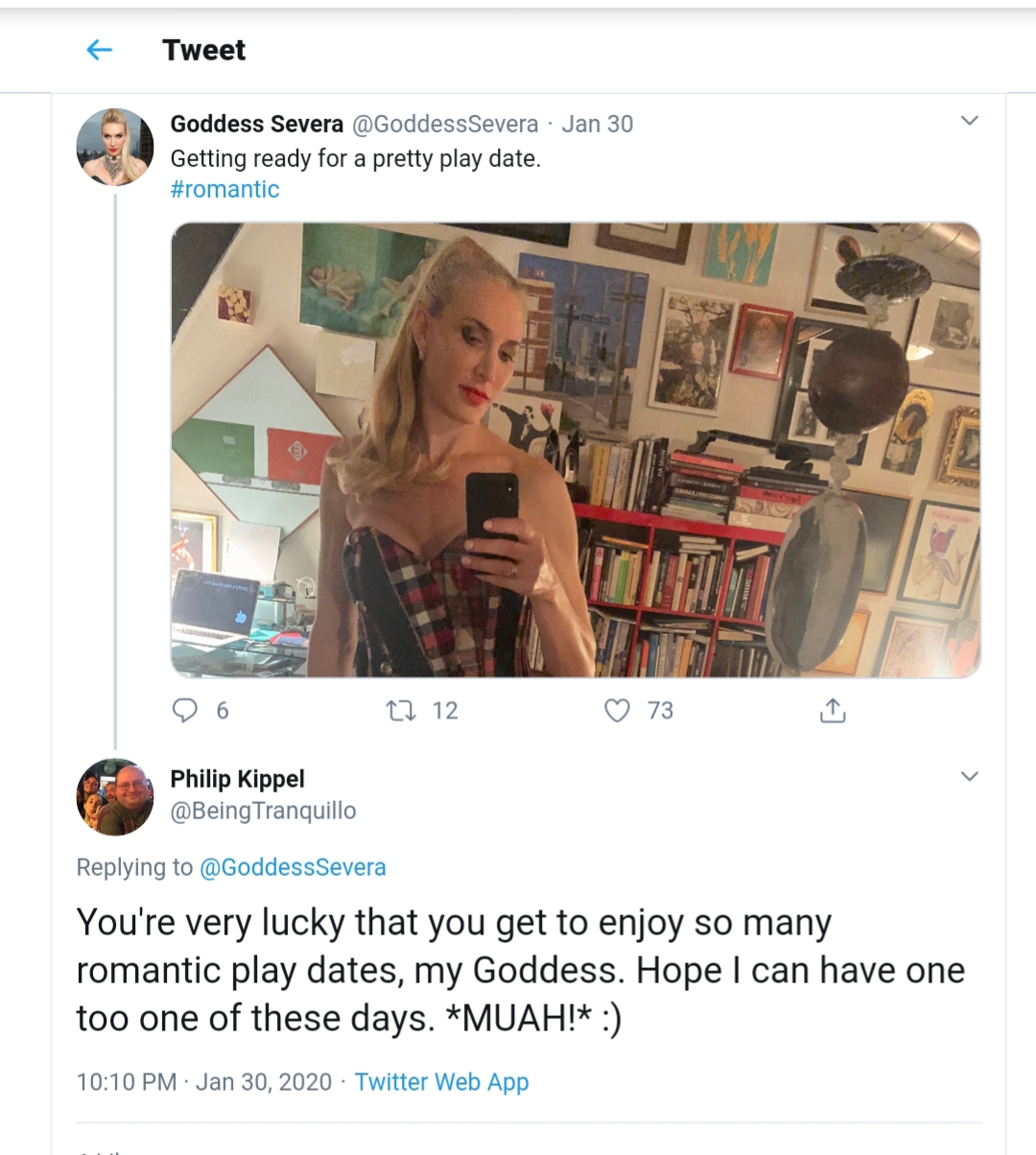Viewport: 1036px width, 1155px height.
Task: Click the Tweet page header title
Action: tap(203, 50)
